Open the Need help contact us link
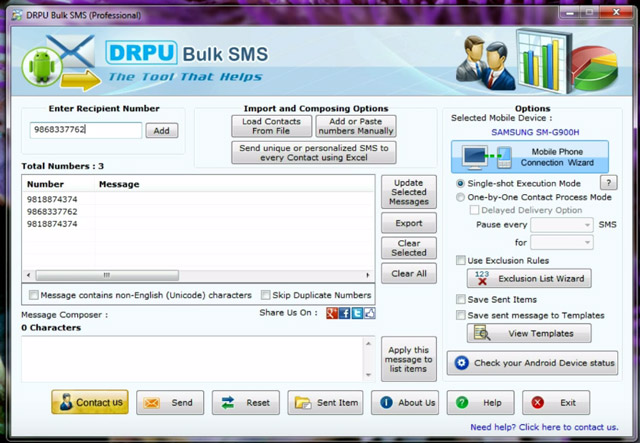 [544, 427]
